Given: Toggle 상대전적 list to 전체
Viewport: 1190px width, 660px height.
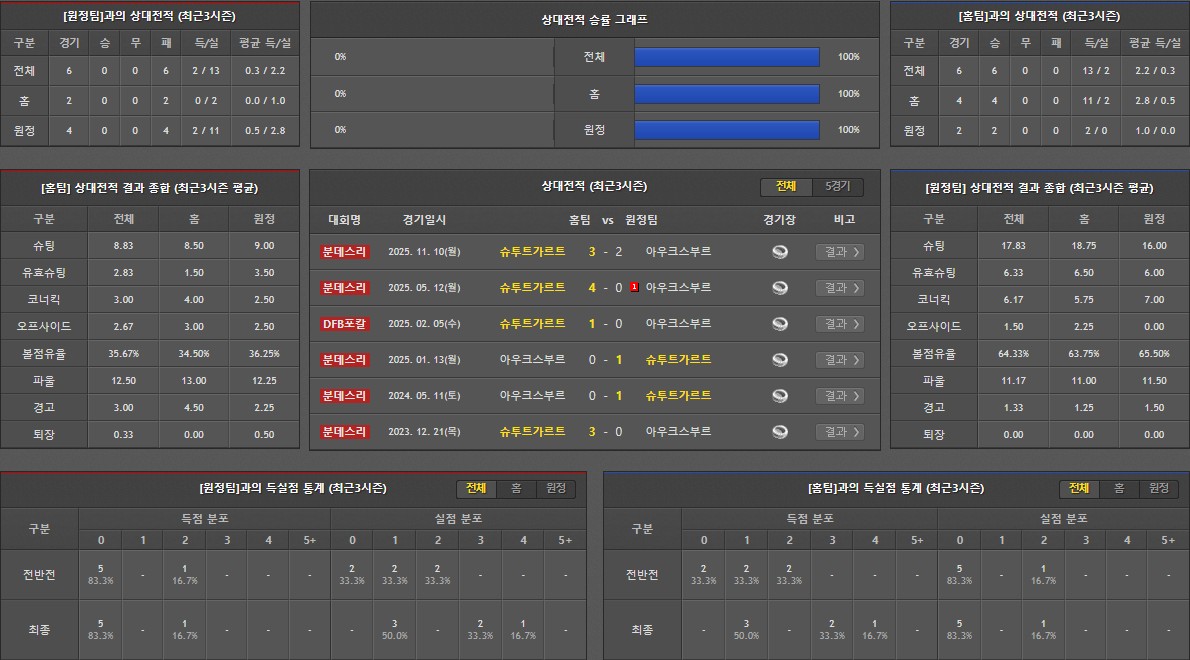Looking at the screenshot, I should (x=786, y=187).
